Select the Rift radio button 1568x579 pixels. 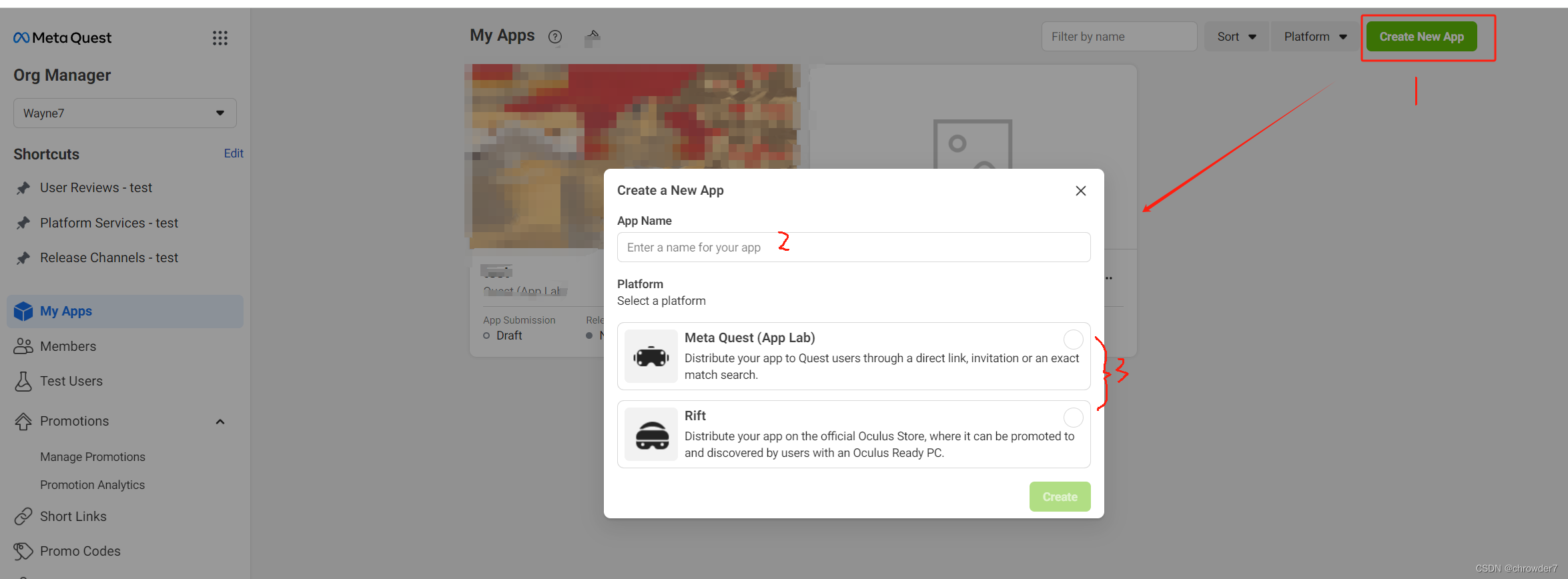point(1073,418)
